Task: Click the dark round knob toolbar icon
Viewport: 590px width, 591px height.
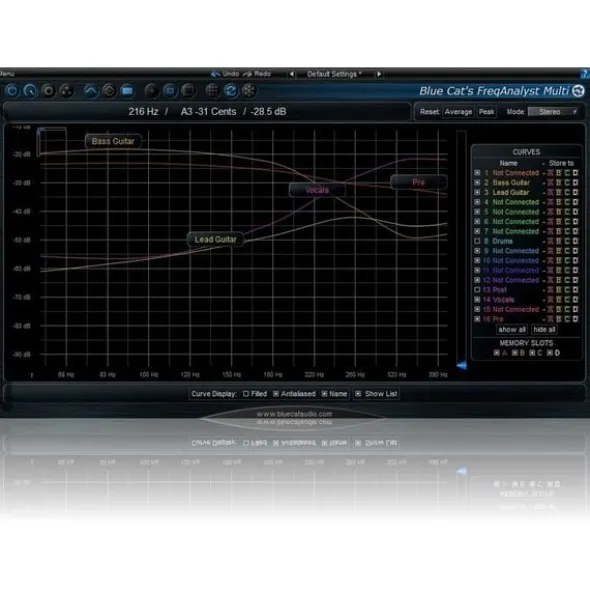Action: [x=152, y=91]
